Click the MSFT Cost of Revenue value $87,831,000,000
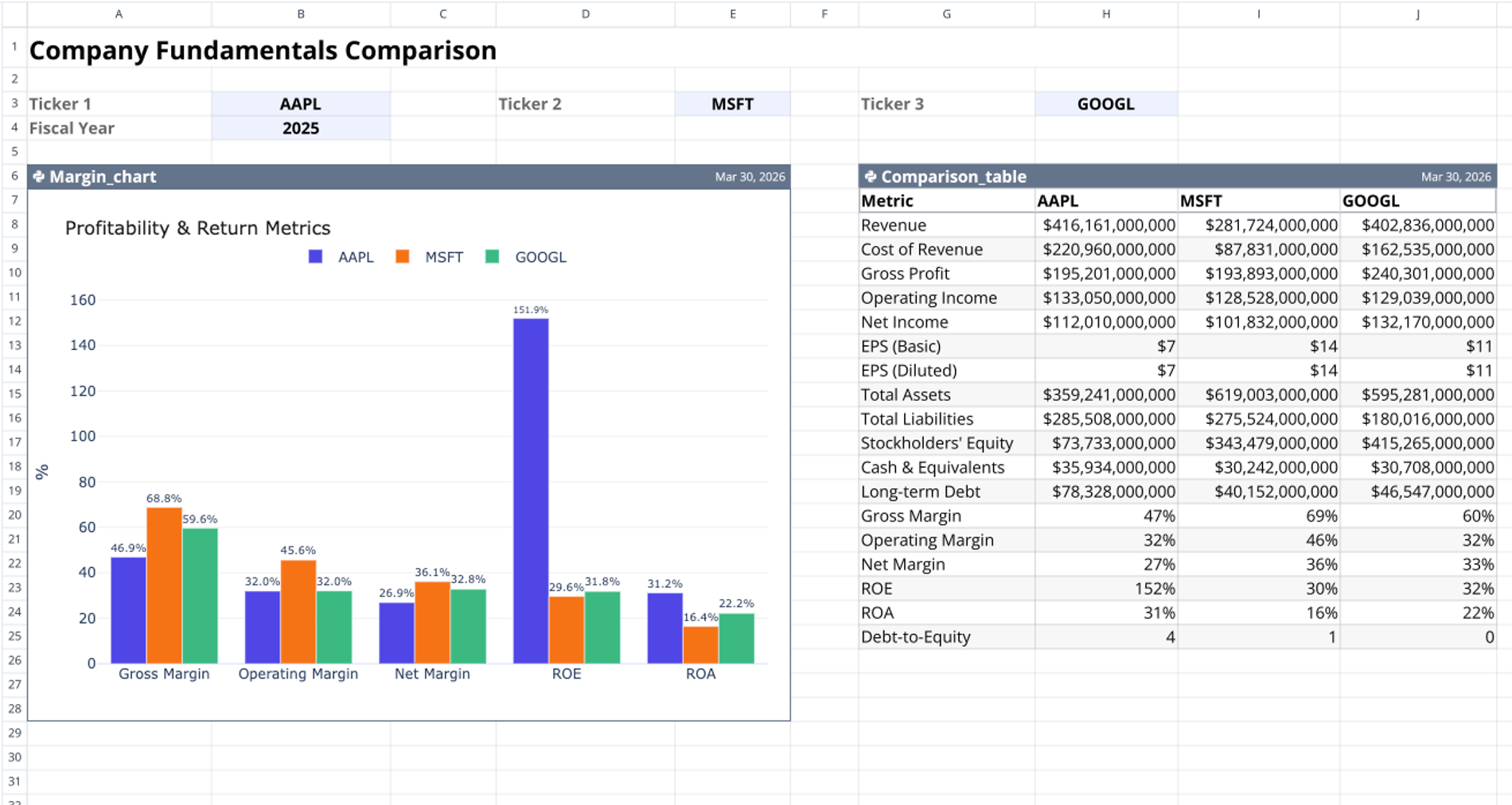The height and width of the screenshot is (805, 1512). coord(1276,250)
